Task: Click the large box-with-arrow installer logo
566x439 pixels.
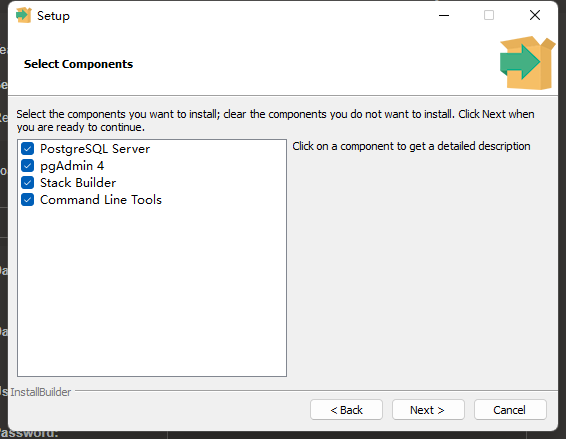Action: [x=527, y=63]
